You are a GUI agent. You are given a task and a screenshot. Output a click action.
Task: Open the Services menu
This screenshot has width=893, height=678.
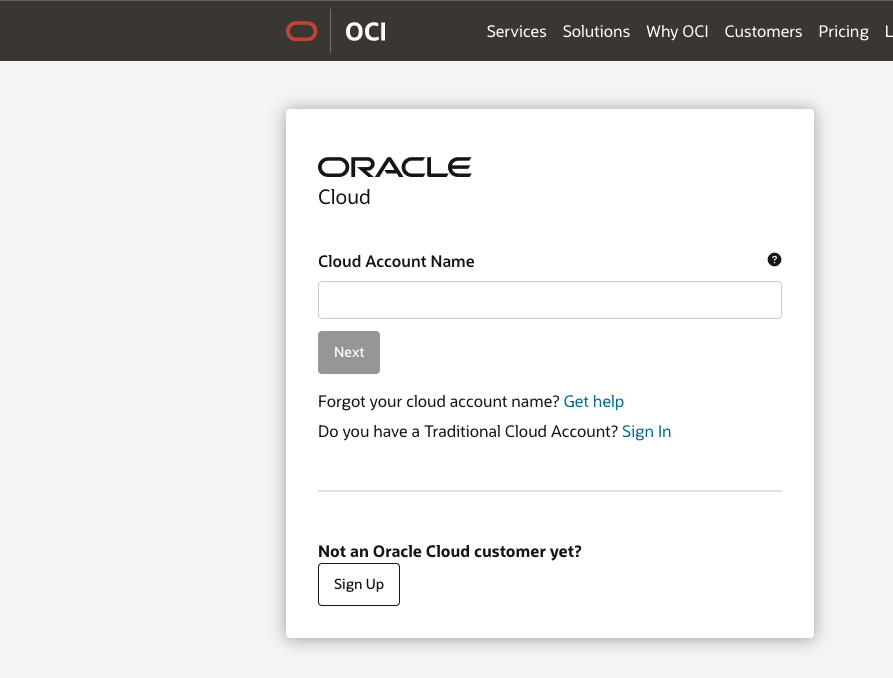point(516,31)
